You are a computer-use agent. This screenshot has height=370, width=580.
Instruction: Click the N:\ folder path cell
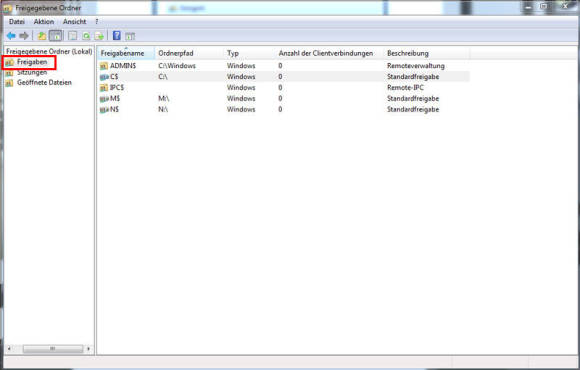[163, 110]
